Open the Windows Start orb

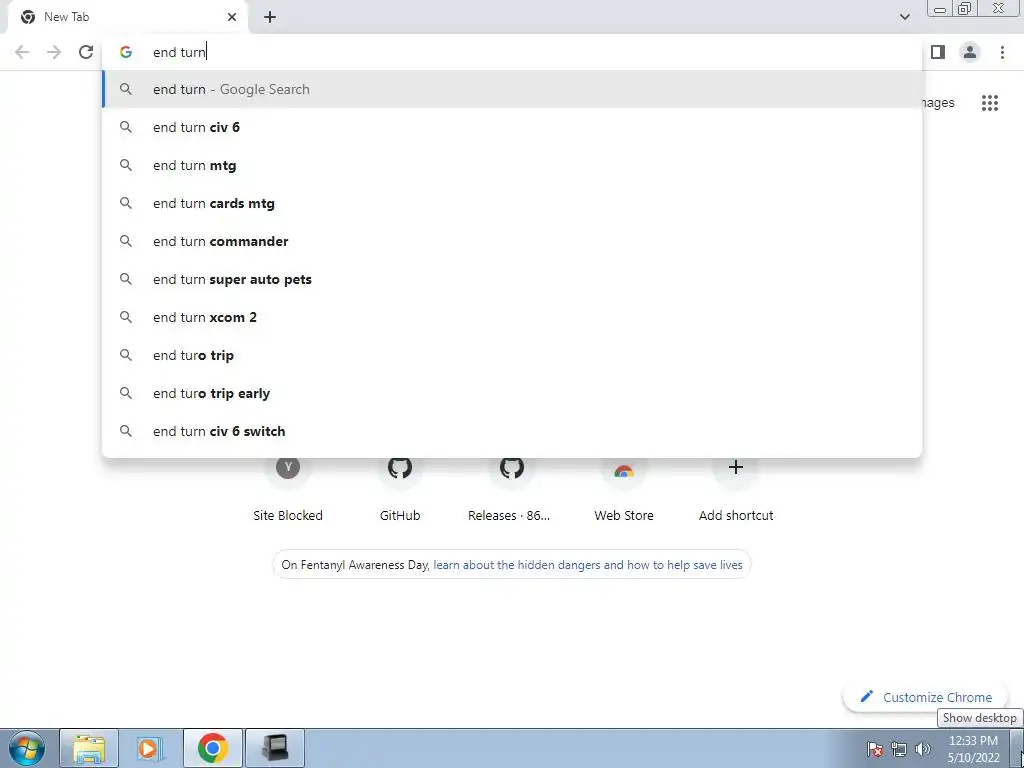click(x=27, y=748)
